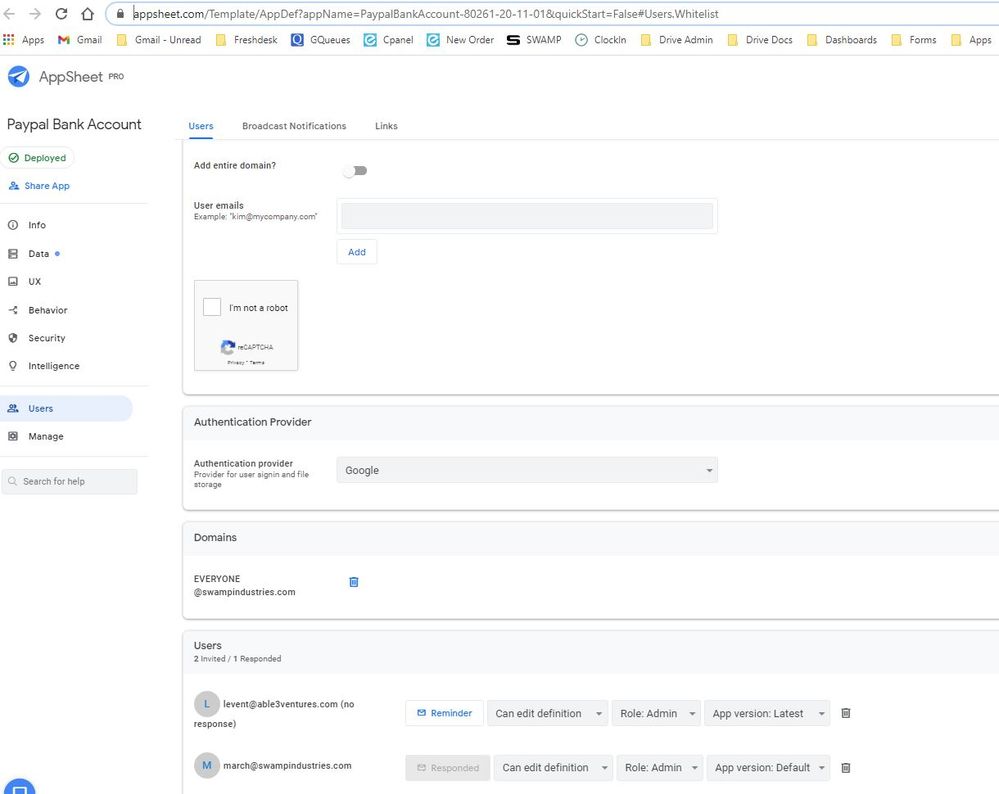Viewport: 999px width, 794px height.
Task: Click the Domains section heading
Action: (215, 537)
